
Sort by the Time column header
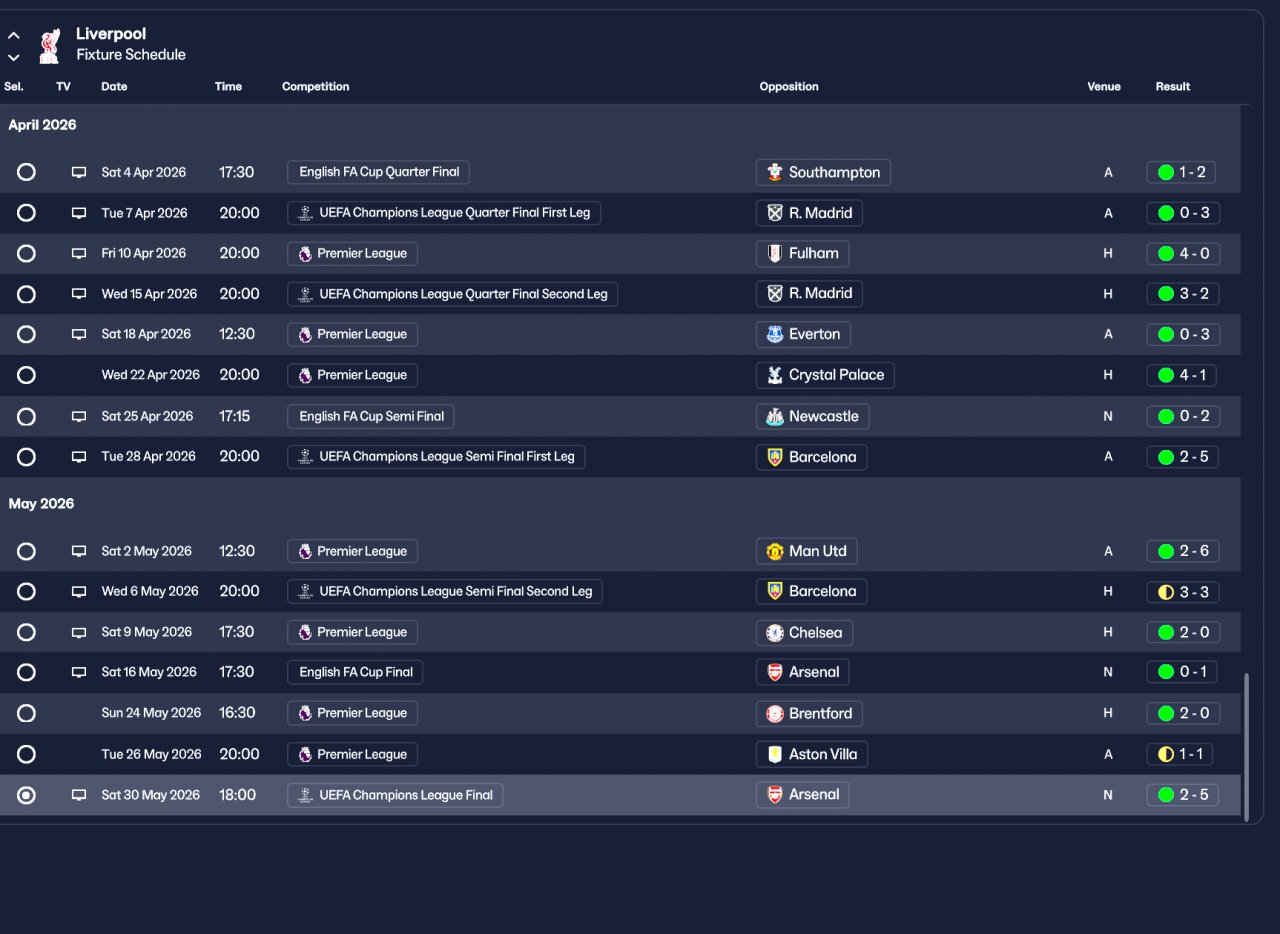pyautogui.click(x=228, y=87)
